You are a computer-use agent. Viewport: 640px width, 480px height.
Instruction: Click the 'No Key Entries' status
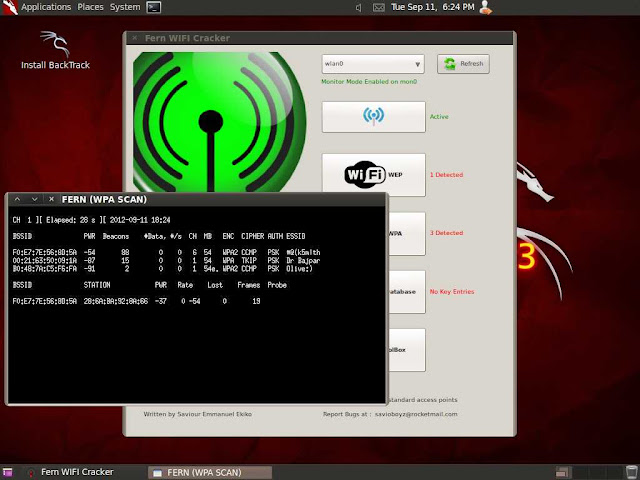pyautogui.click(x=452, y=291)
